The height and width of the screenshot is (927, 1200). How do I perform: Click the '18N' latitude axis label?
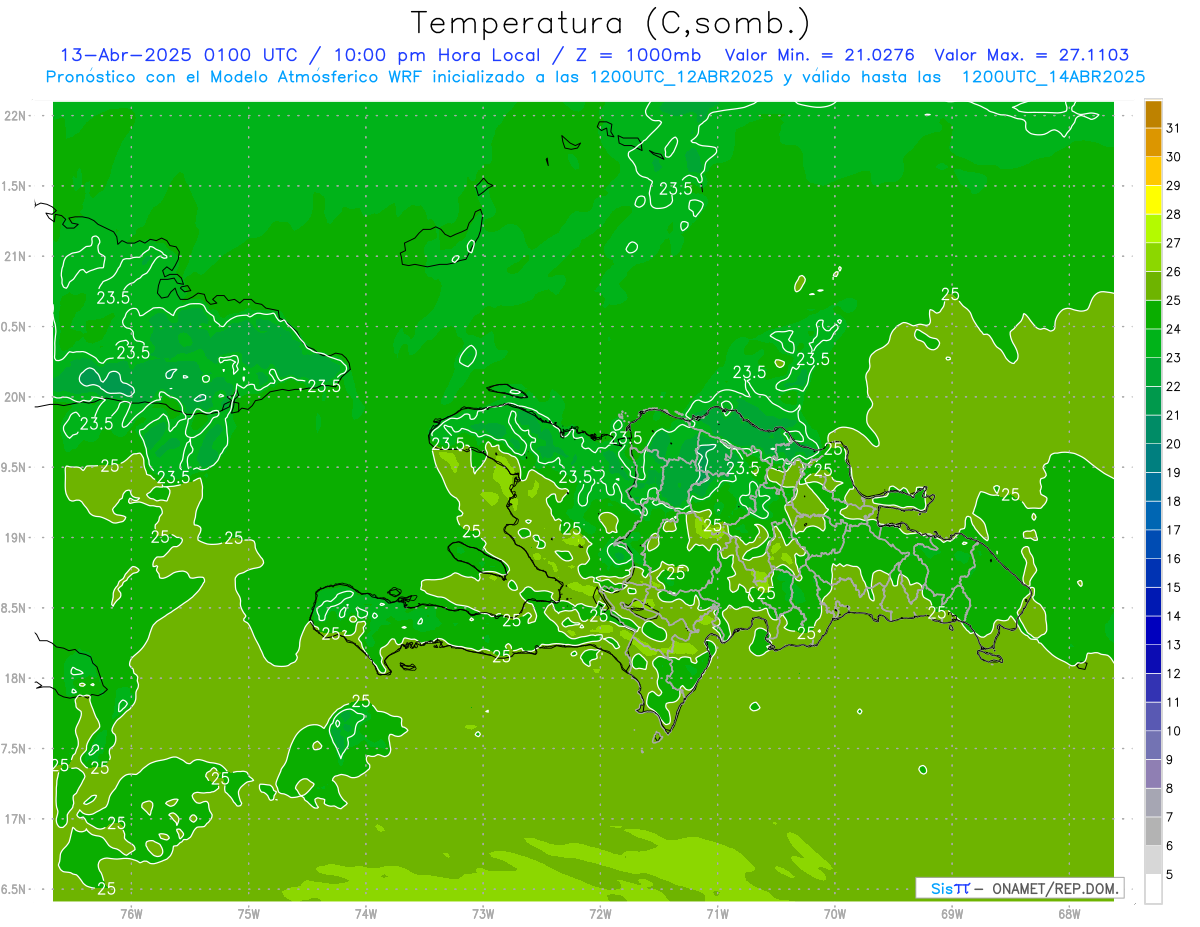[x=17, y=678]
